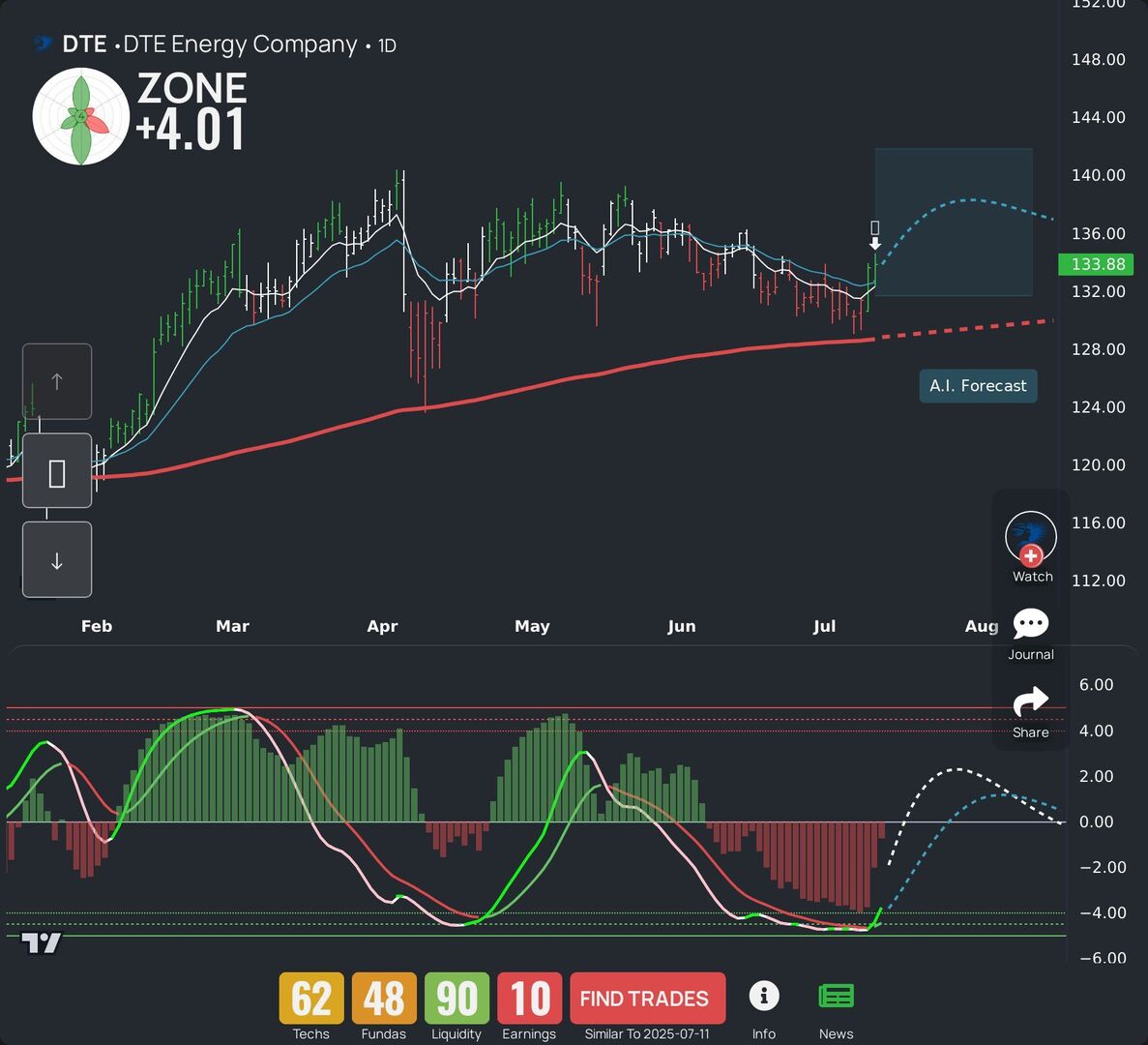Click the Apr label on time axis
The width and height of the screenshot is (1148, 1045).
(x=382, y=626)
